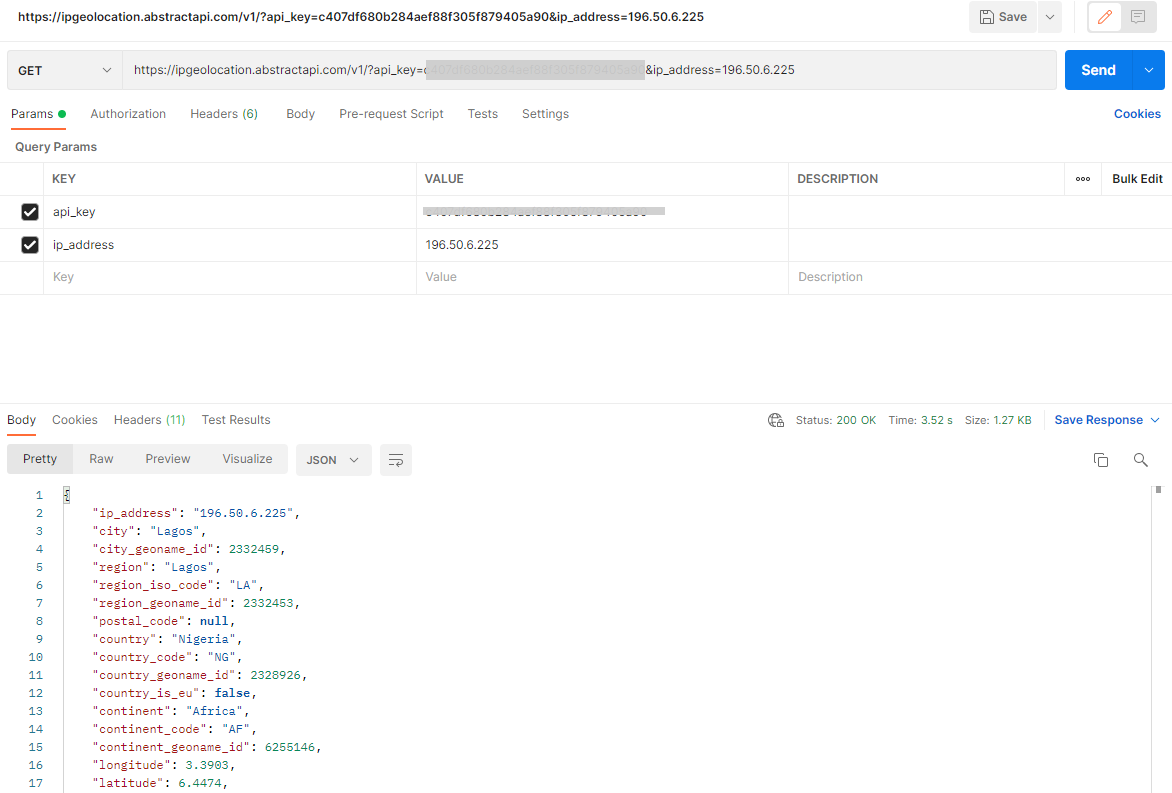Click the response scrollbar thumb
This screenshot has height=793, width=1172.
1158,490
